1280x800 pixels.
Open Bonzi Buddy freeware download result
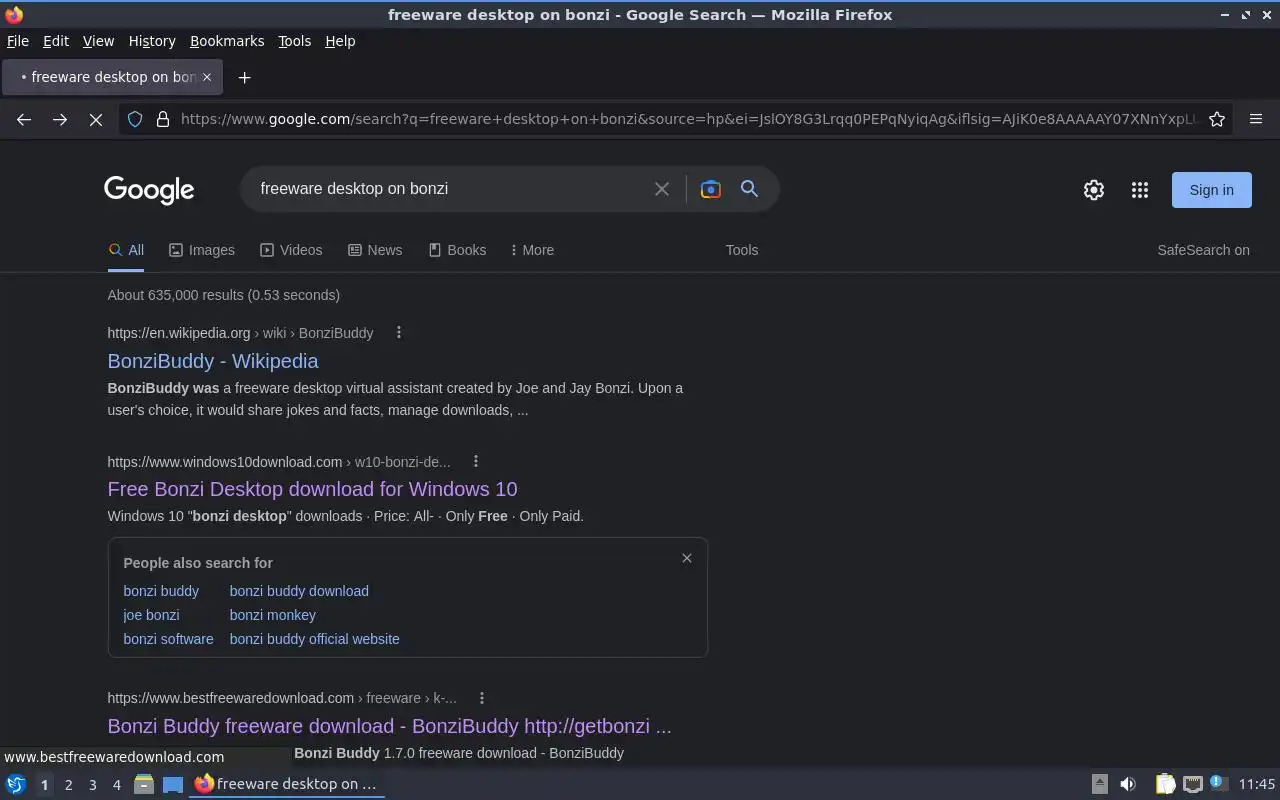point(389,726)
